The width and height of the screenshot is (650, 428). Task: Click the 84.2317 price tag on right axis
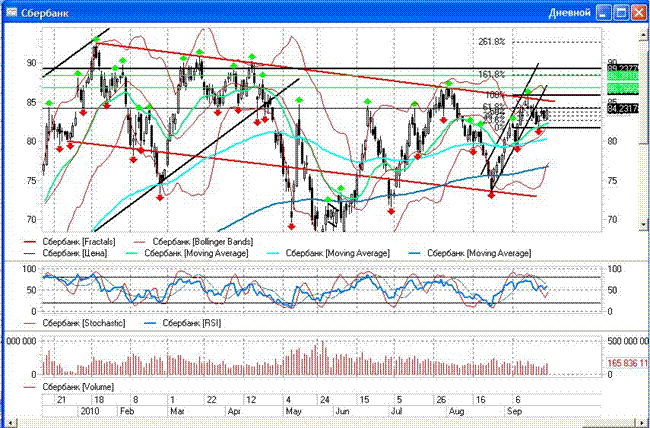coord(623,109)
